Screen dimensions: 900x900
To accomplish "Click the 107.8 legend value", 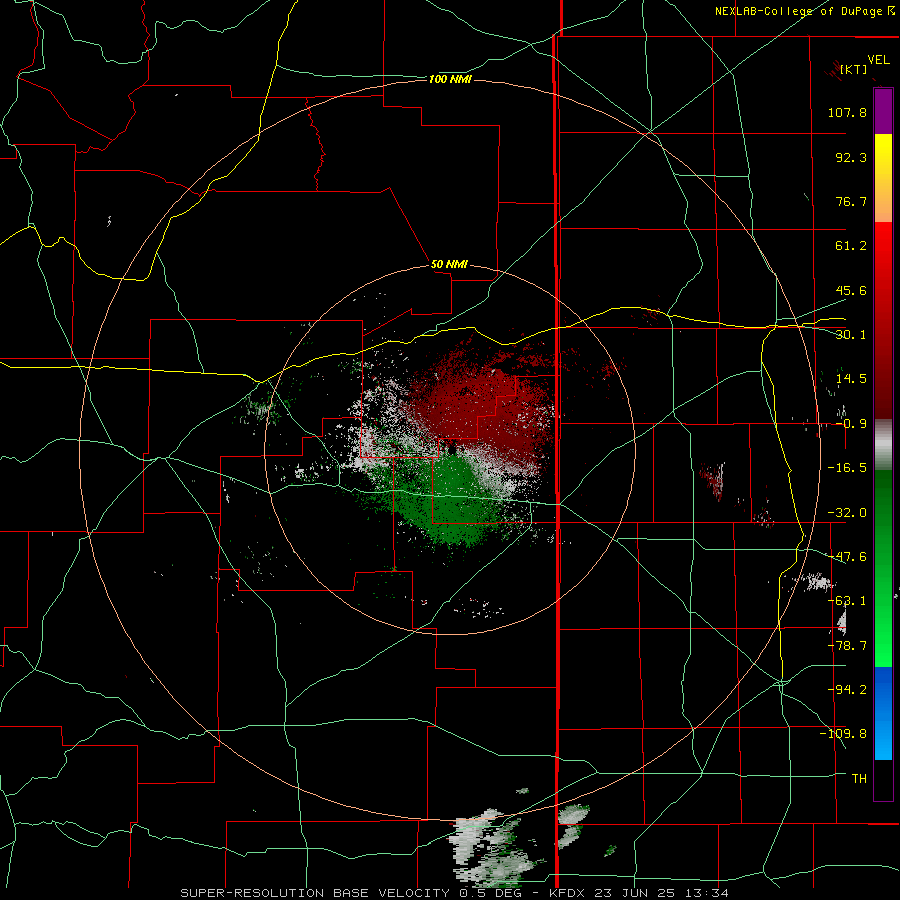I will click(x=847, y=112).
